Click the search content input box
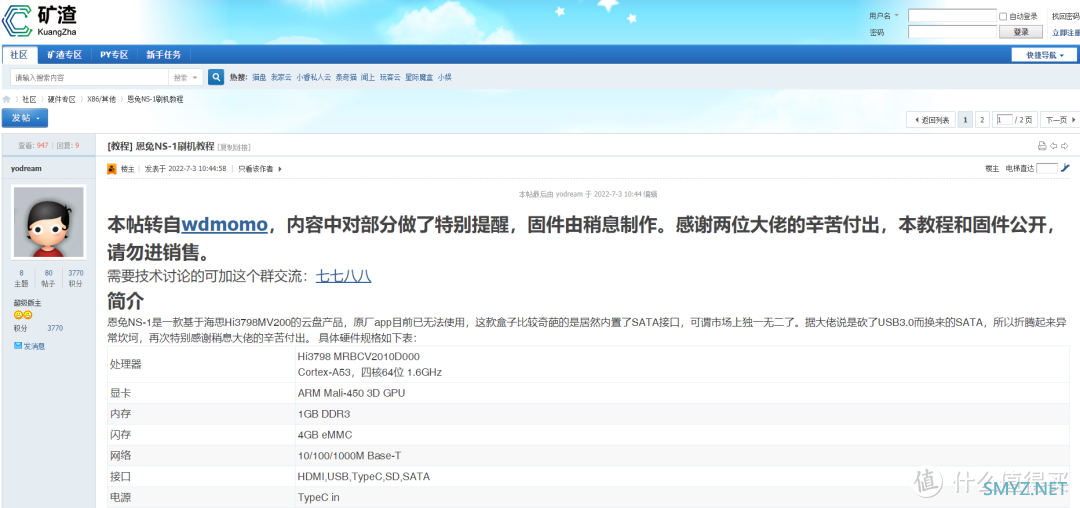The image size is (1080, 508). click(x=90, y=77)
